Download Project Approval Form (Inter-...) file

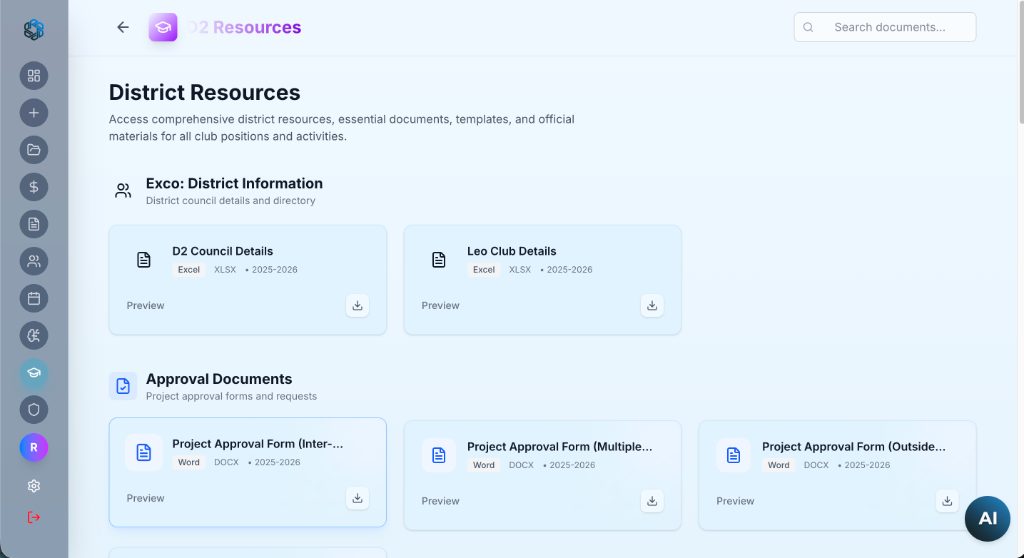[x=357, y=499]
